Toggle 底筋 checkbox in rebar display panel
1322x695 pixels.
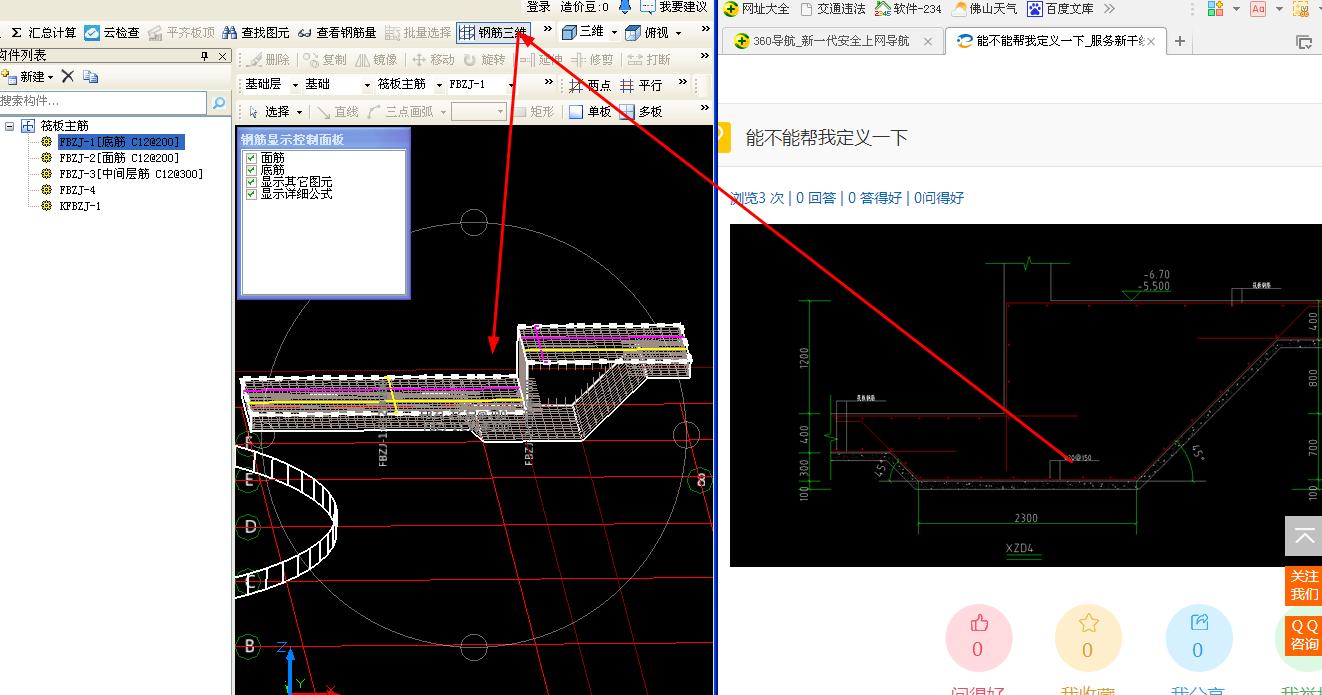coord(251,170)
